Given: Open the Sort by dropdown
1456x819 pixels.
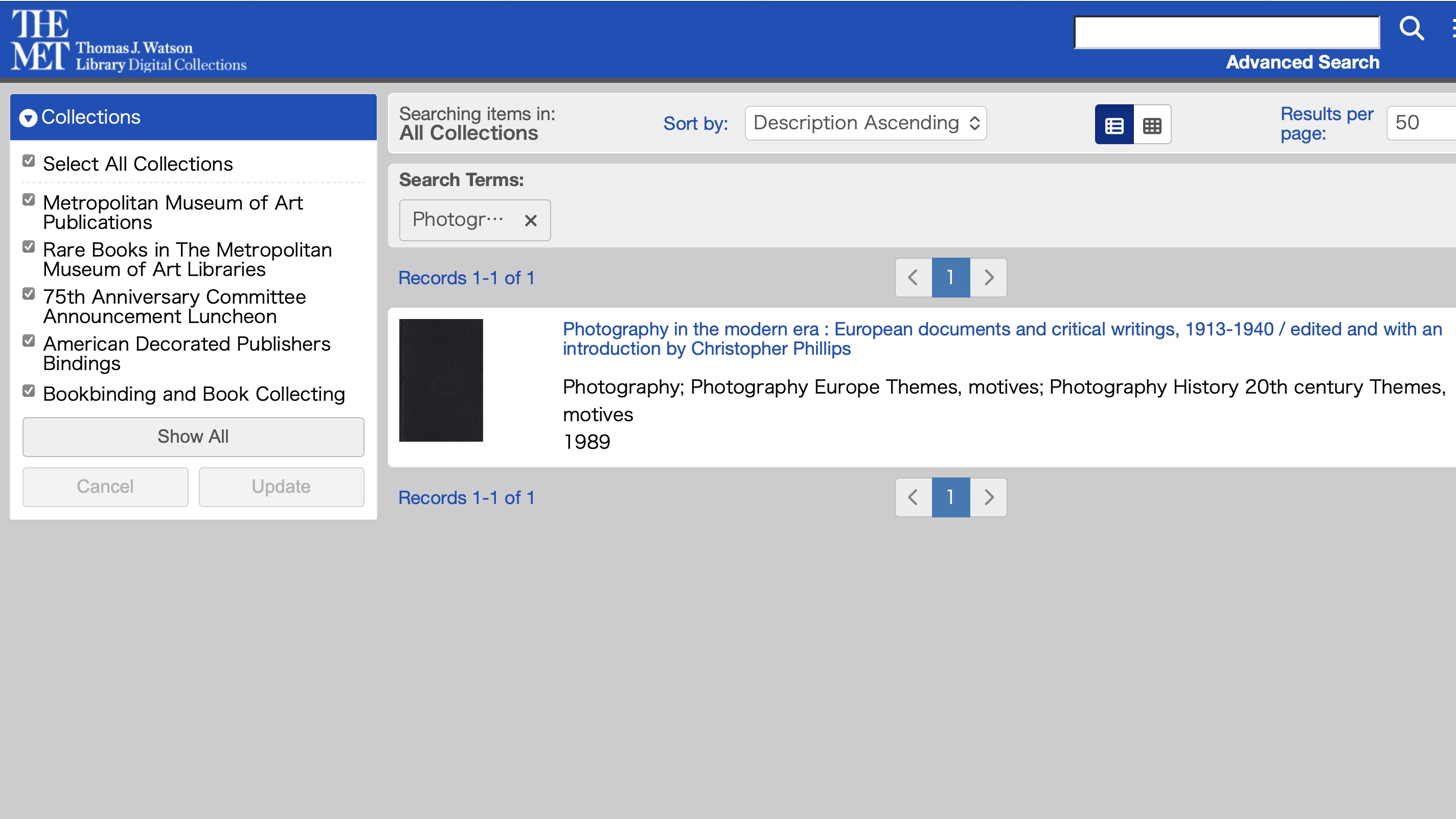Looking at the screenshot, I should tap(866, 123).
